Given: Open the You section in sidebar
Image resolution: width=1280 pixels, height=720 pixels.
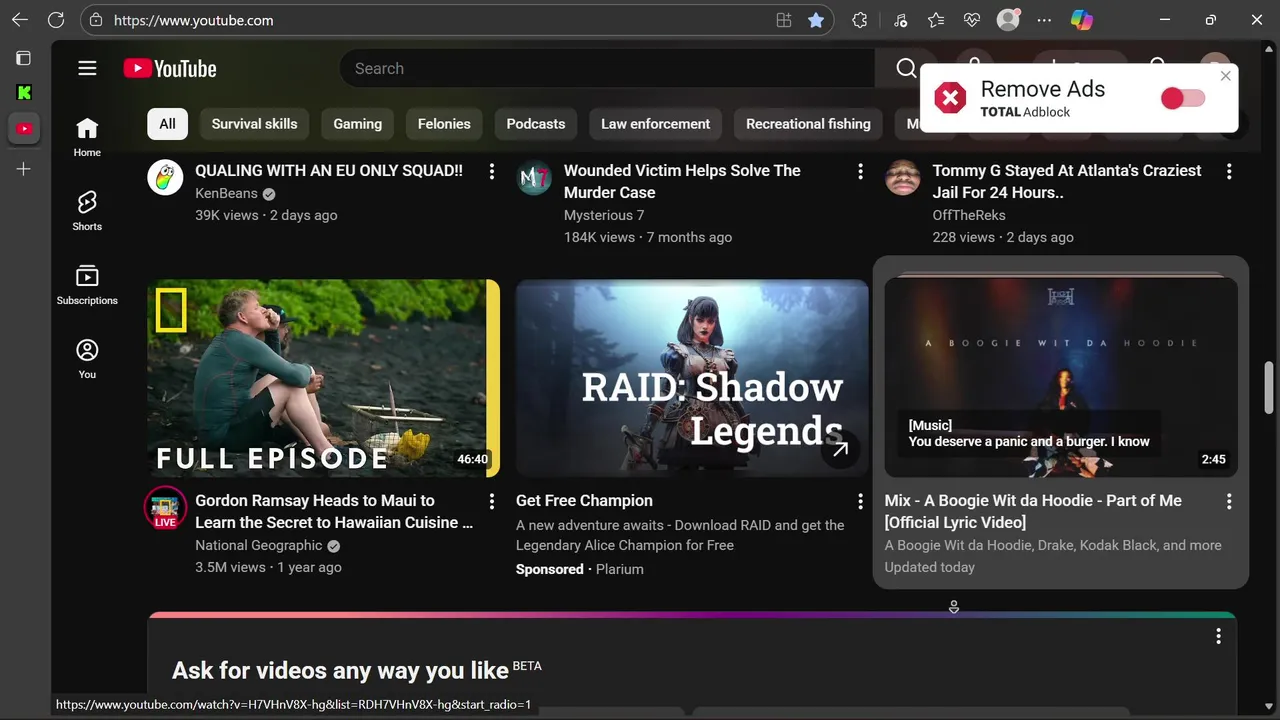Looking at the screenshot, I should point(87,359).
